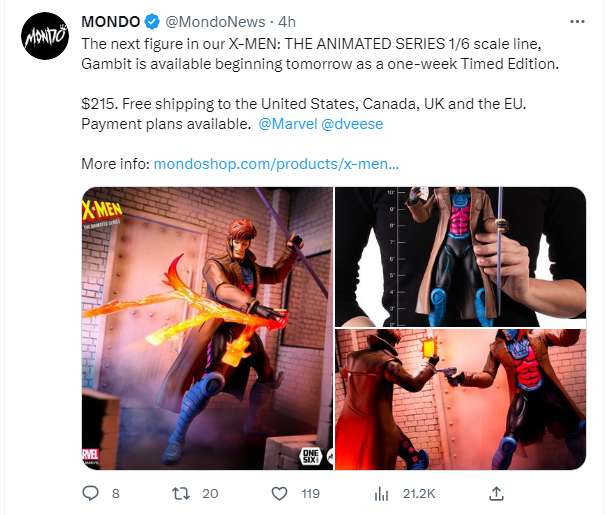Click the 20 reposts count
This screenshot has width=605, height=515.
click(210, 493)
